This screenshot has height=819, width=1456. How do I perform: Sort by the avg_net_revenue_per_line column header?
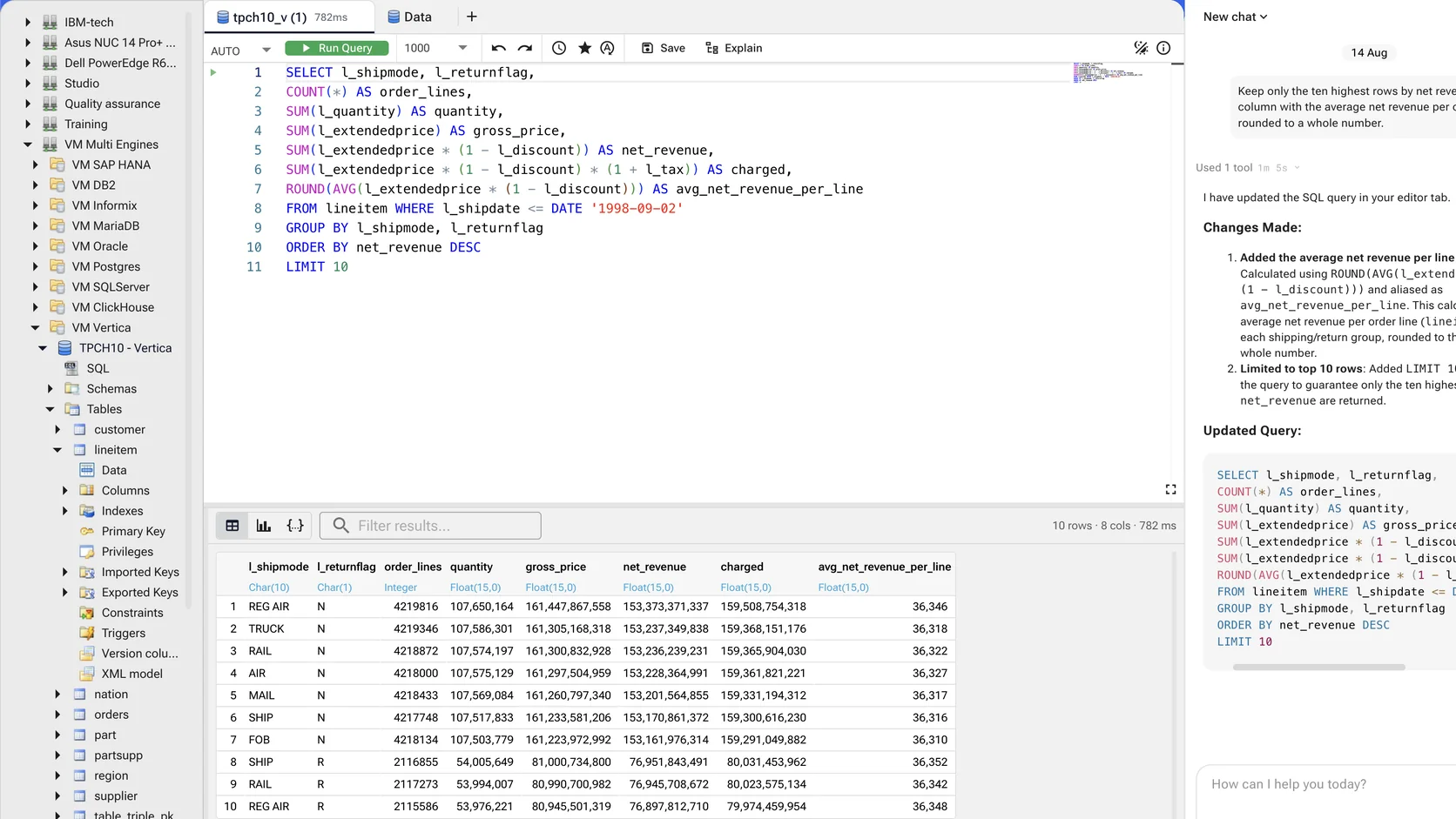[x=884, y=567]
